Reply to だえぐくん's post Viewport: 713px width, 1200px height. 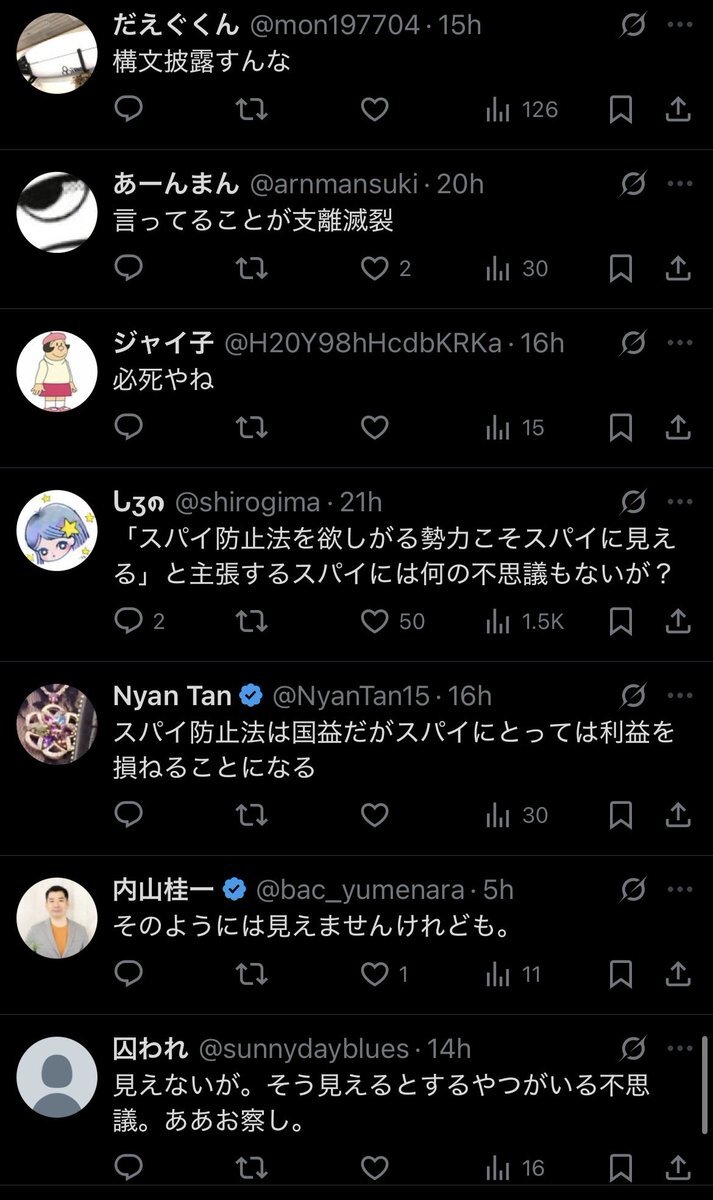[130, 109]
